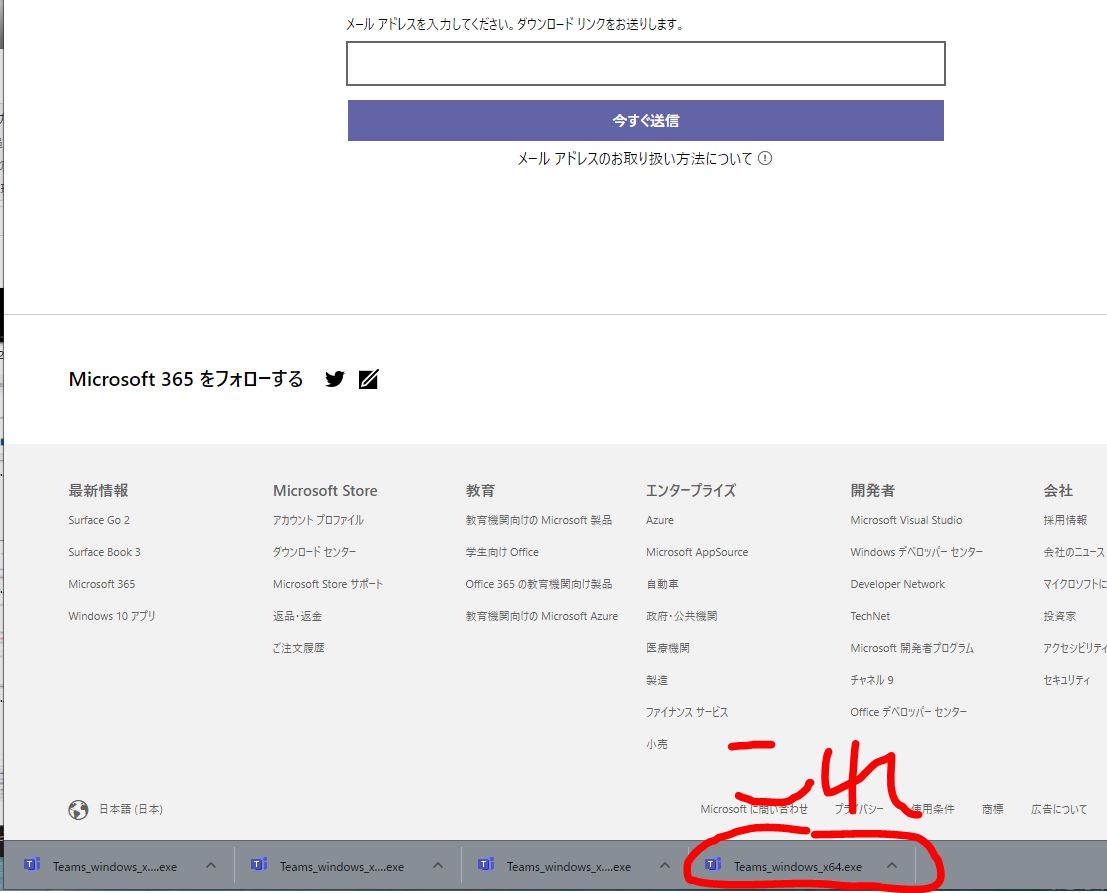
Task: Open the 製造 link
Action: click(x=657, y=680)
